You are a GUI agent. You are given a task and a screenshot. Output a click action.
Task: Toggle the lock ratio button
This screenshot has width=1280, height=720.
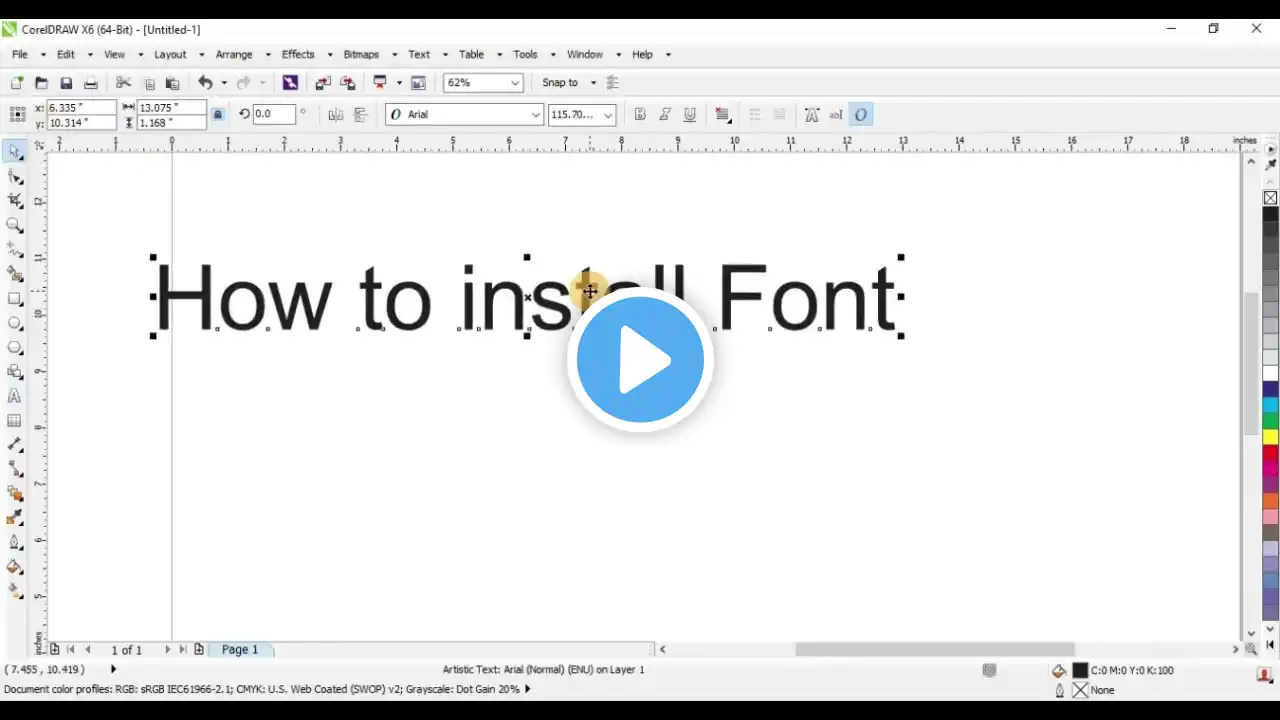tap(218, 115)
